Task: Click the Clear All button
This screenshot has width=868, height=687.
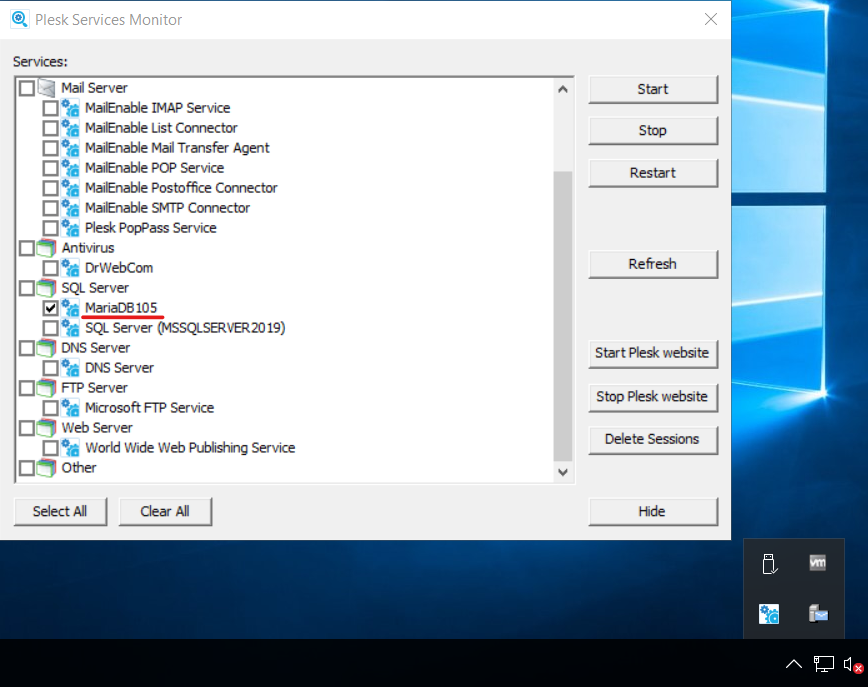Action: 165,511
